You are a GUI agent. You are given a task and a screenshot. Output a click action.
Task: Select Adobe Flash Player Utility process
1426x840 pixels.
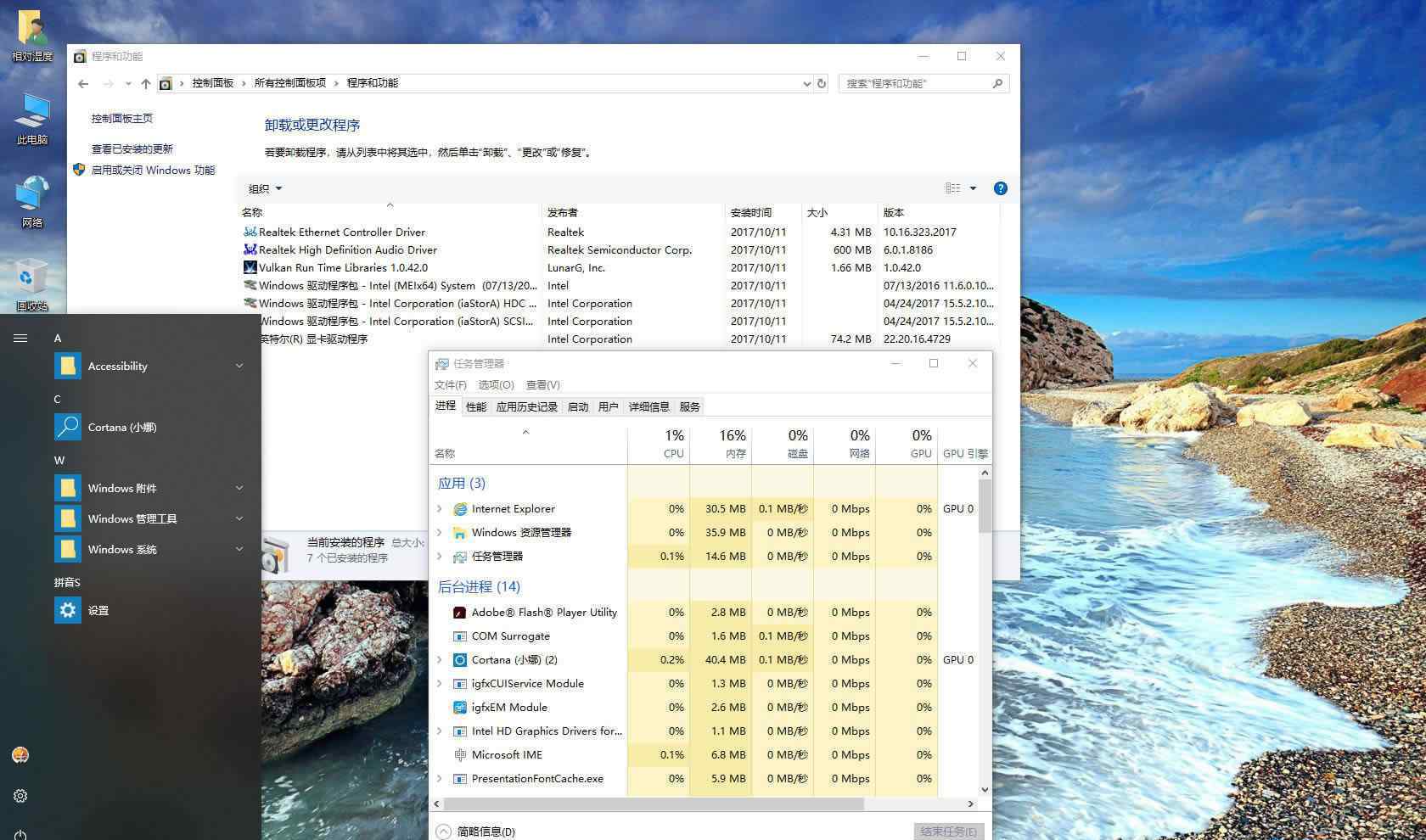point(544,613)
